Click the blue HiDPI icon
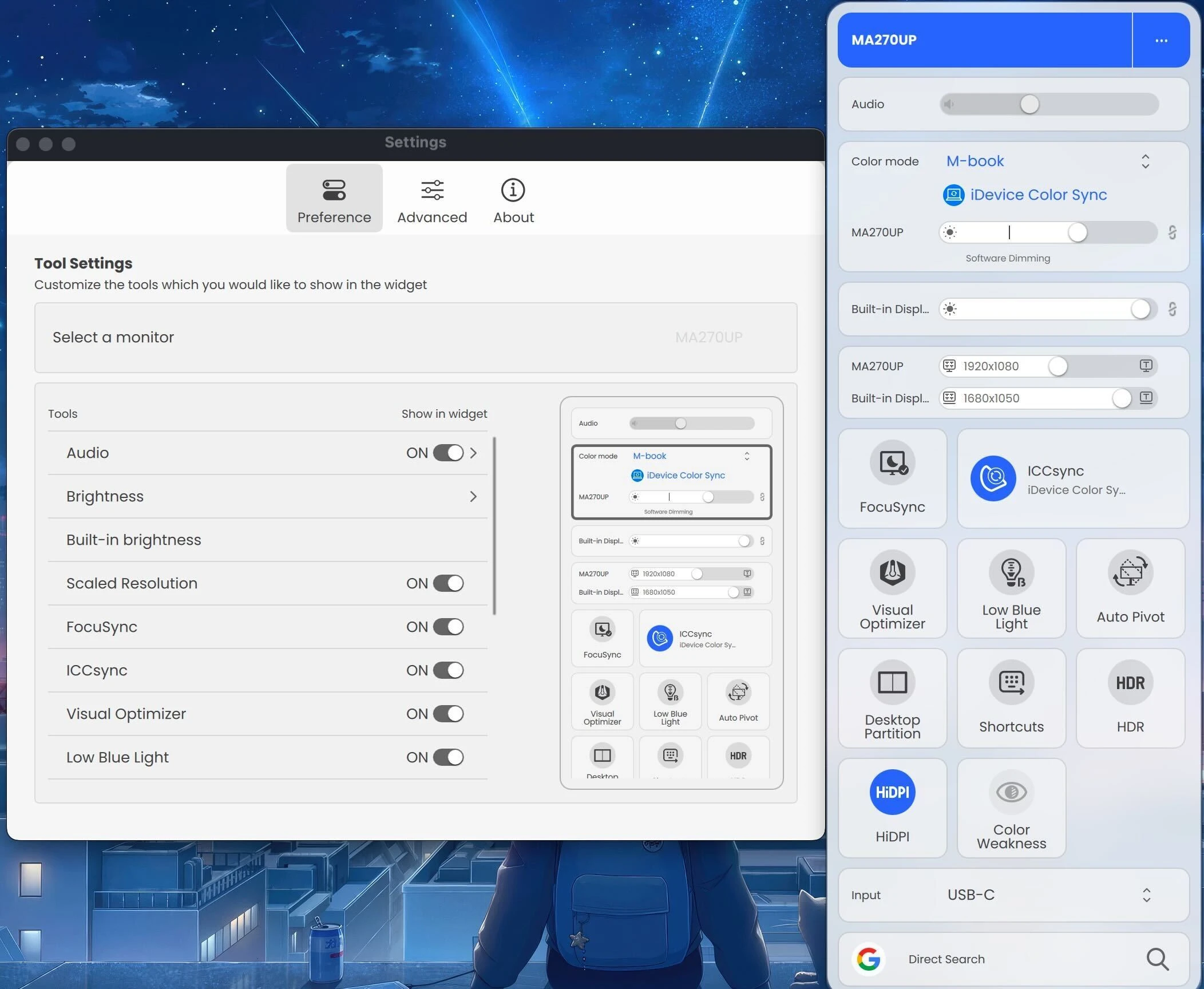Image resolution: width=1204 pixels, height=989 pixels. (x=892, y=792)
